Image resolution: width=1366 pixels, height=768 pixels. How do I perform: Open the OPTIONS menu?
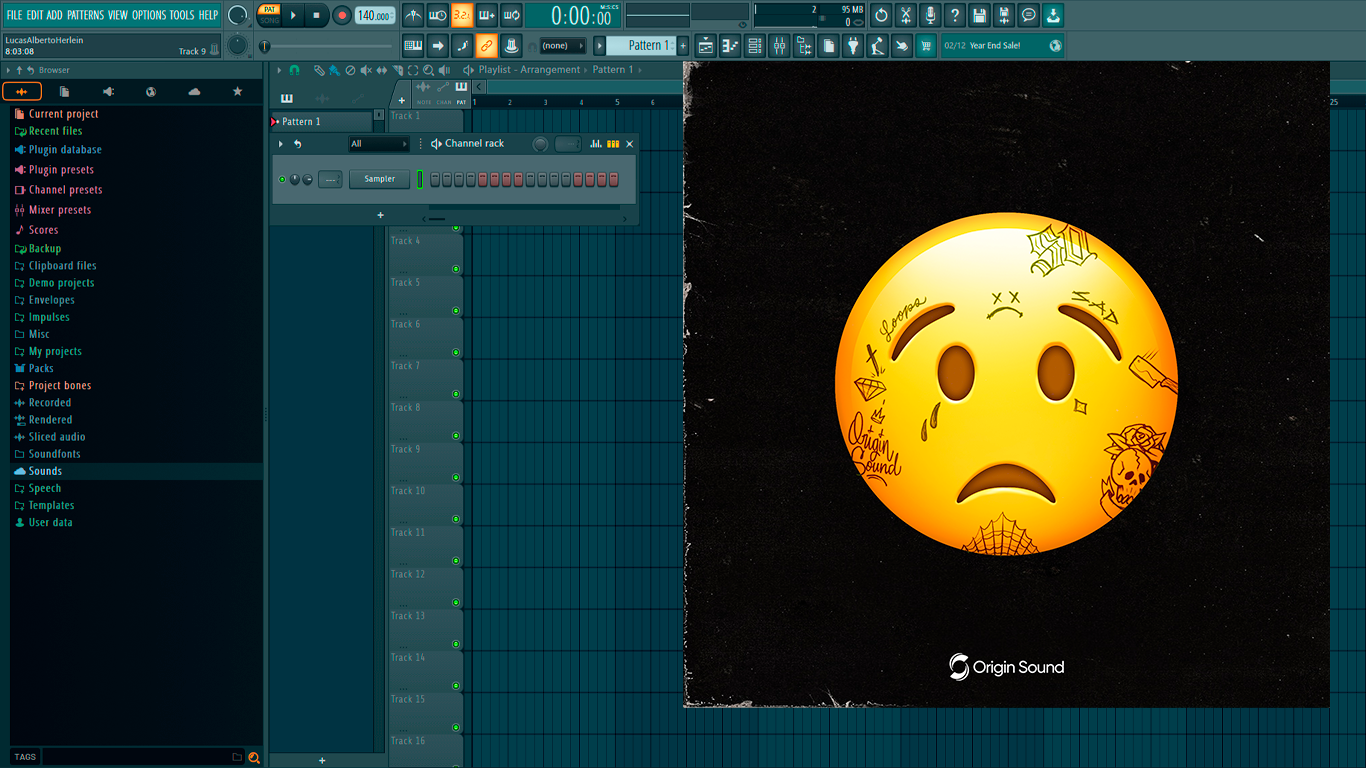tap(149, 15)
